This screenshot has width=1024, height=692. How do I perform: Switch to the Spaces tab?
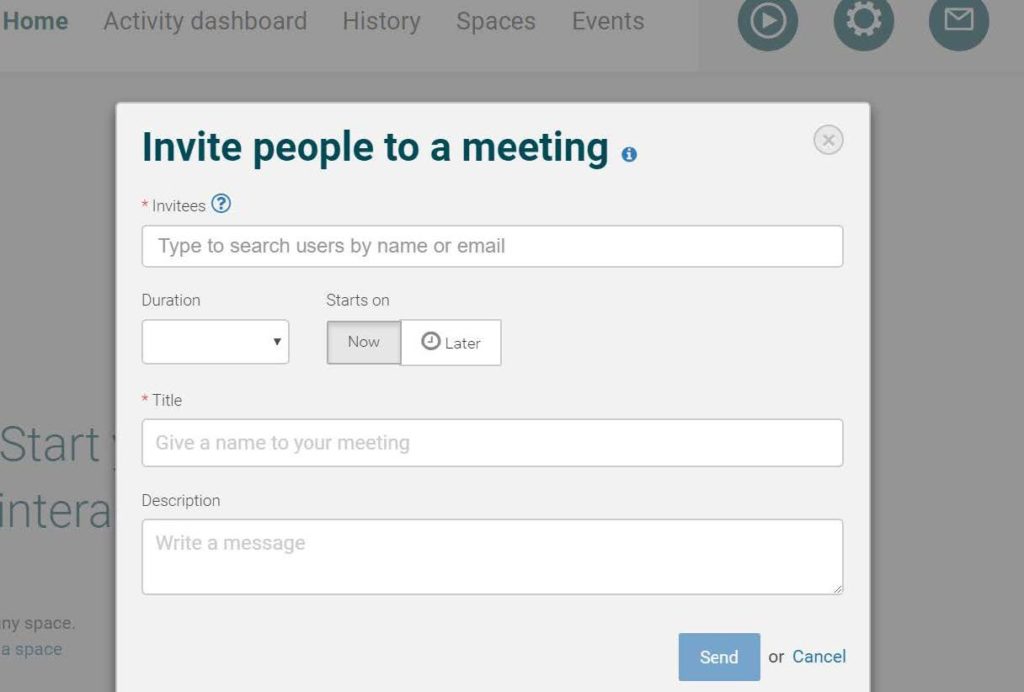click(x=496, y=21)
